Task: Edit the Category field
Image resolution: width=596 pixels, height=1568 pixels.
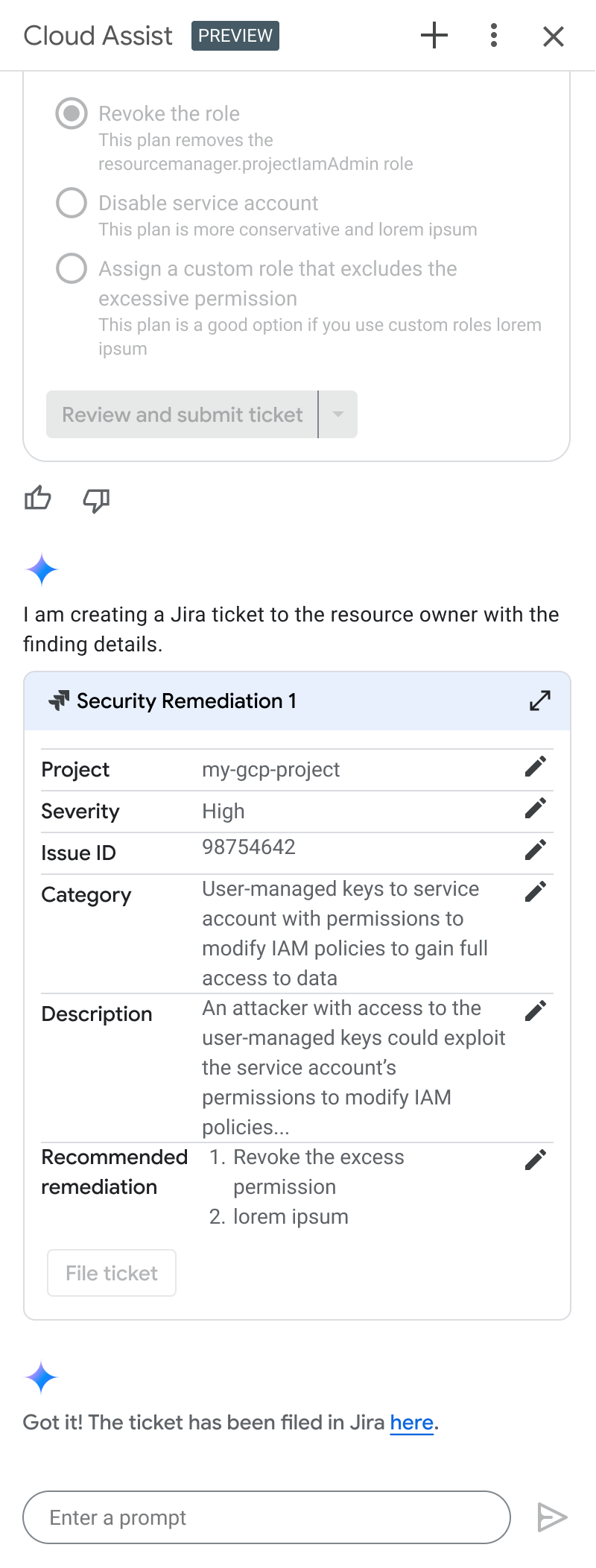Action: coord(536,891)
